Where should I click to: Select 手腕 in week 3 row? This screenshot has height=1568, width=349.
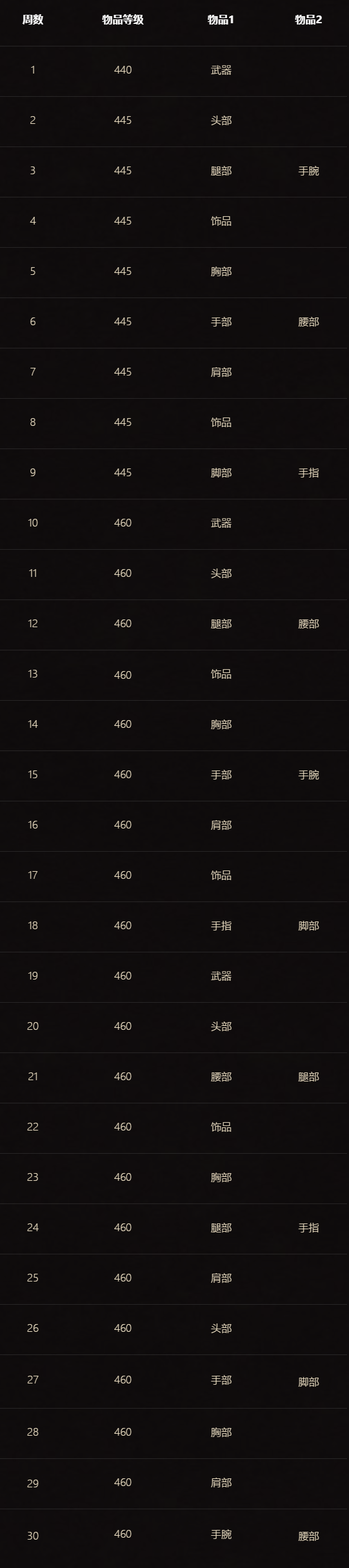click(308, 170)
